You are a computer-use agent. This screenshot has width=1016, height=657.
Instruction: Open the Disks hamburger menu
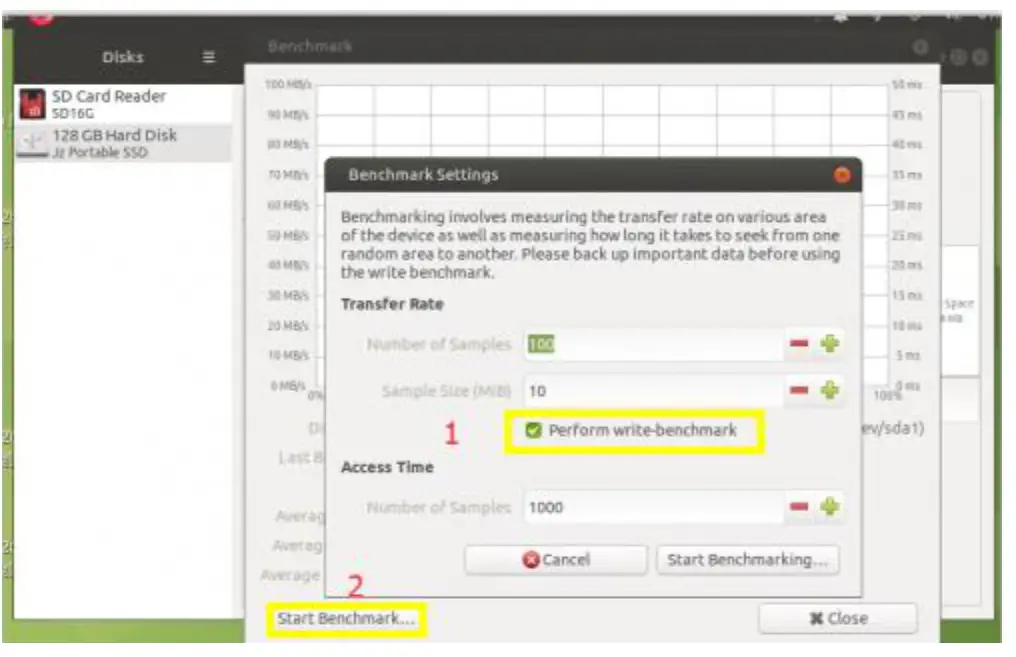point(209,57)
